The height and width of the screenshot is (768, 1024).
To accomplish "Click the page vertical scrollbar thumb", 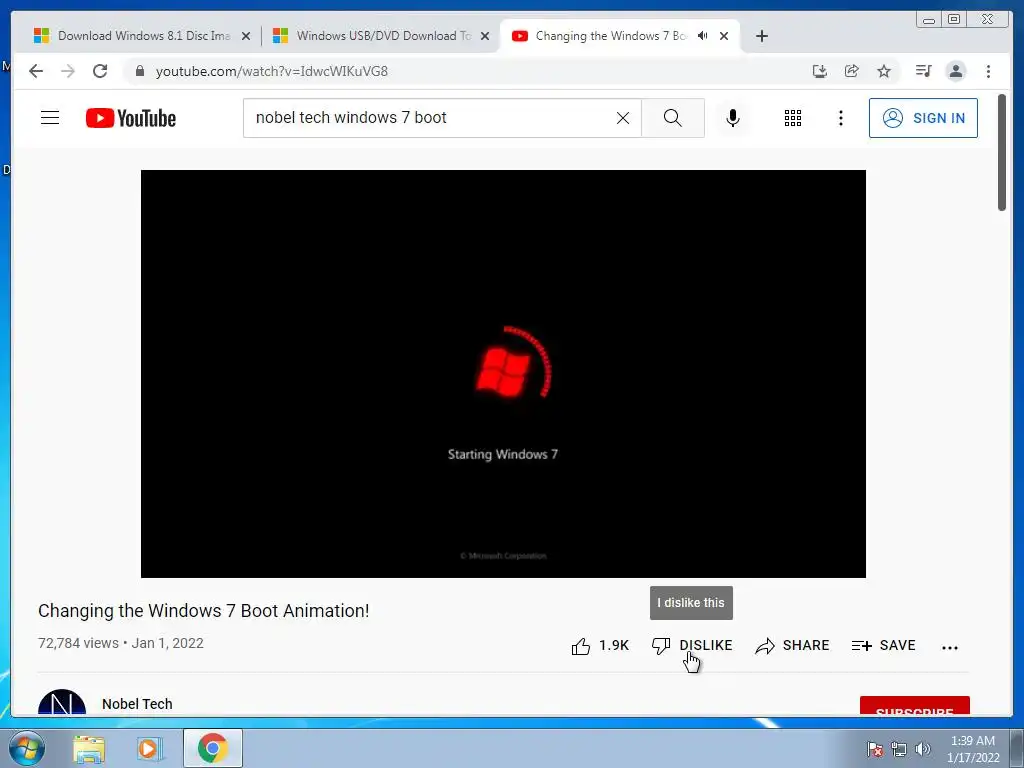I will coord(1002,153).
